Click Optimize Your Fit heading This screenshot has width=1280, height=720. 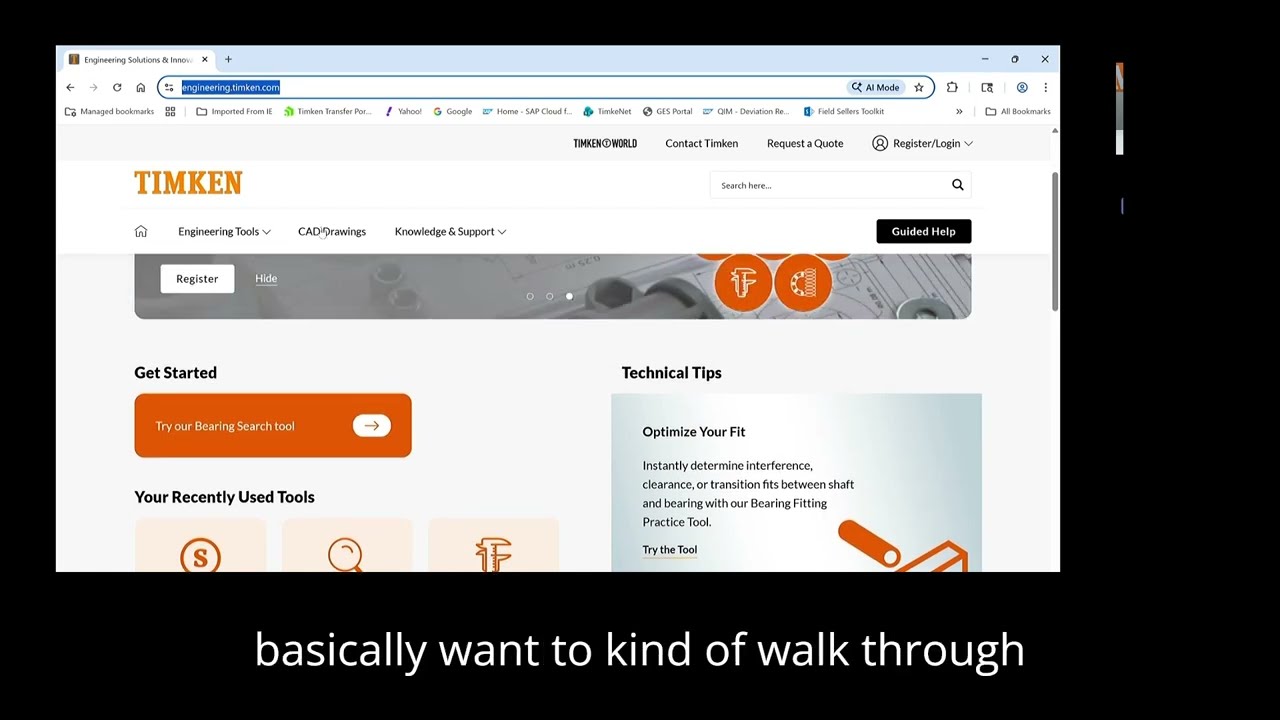(694, 432)
